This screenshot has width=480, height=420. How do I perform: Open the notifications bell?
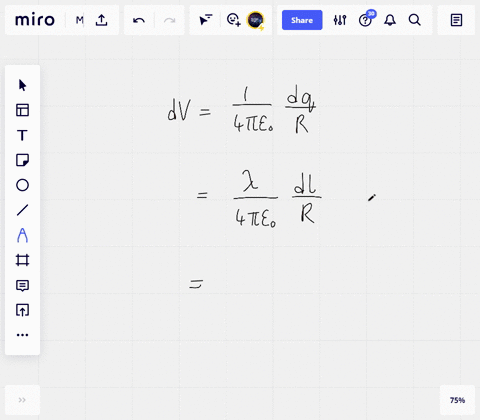tap(390, 20)
